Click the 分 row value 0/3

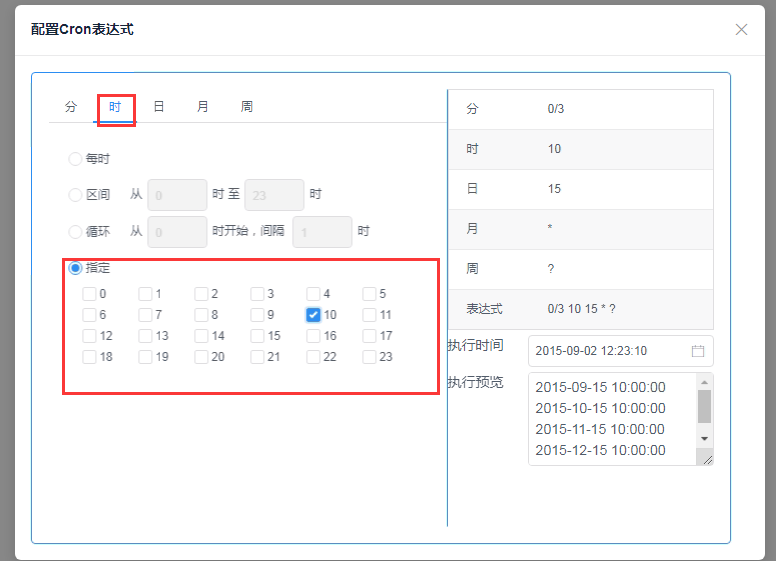click(556, 109)
